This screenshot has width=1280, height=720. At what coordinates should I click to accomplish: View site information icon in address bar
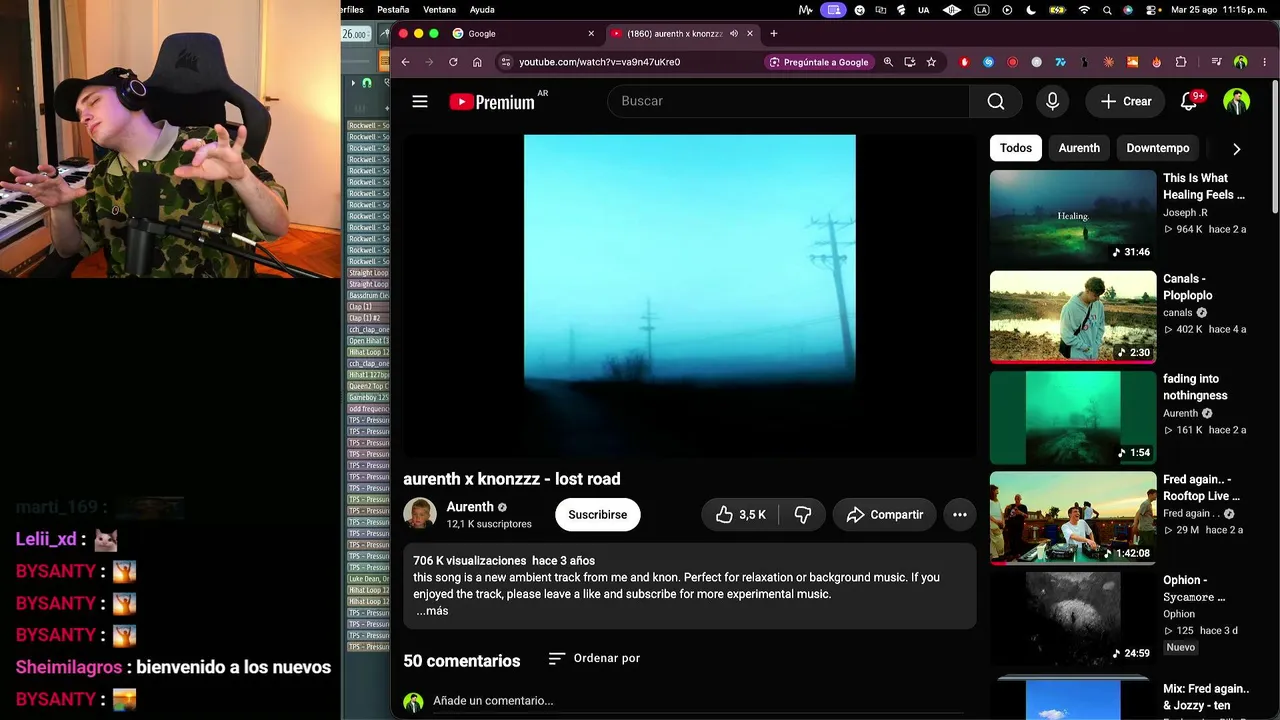tap(506, 62)
